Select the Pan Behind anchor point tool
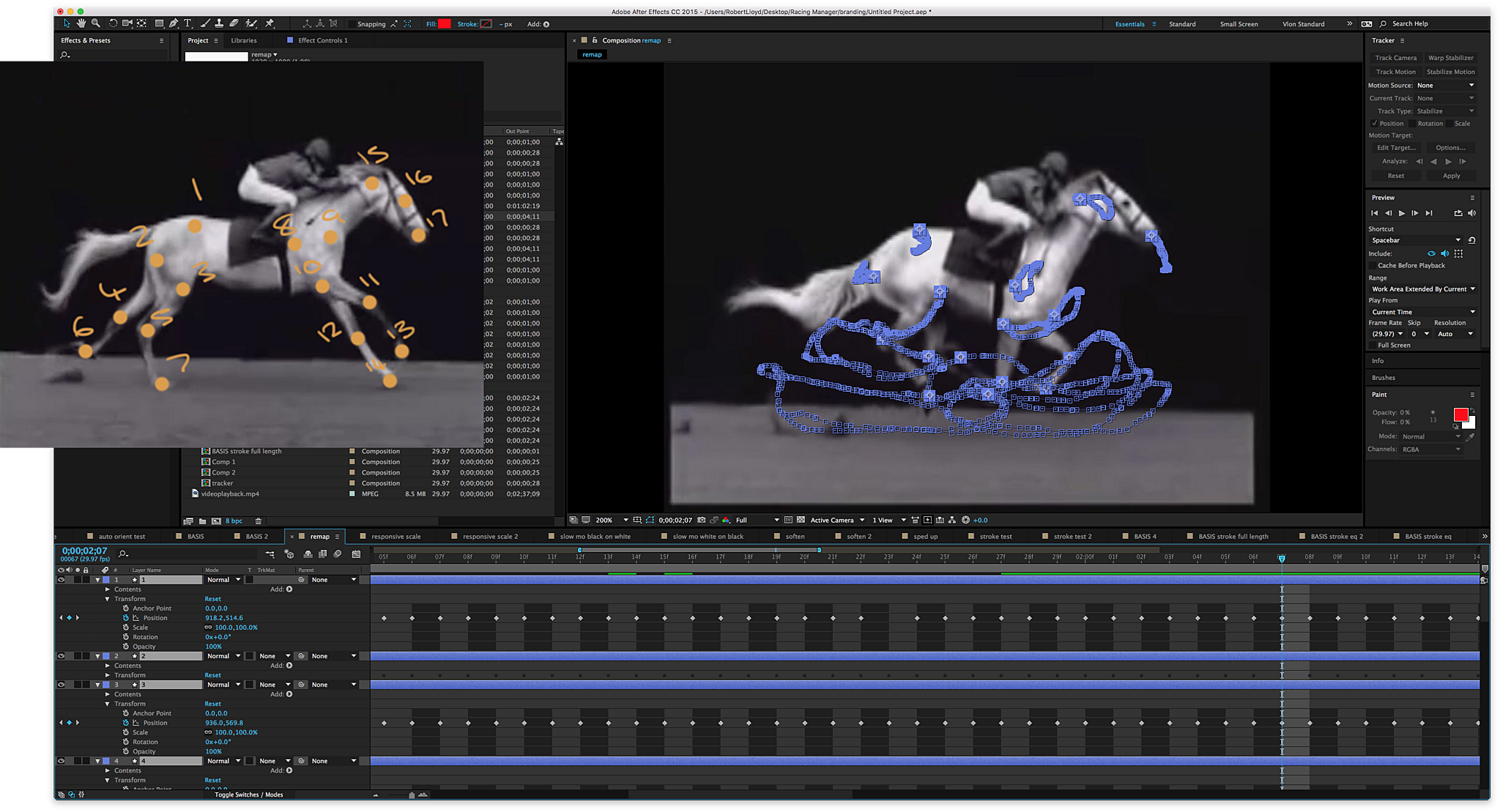The width and height of the screenshot is (1500, 812). (x=141, y=23)
